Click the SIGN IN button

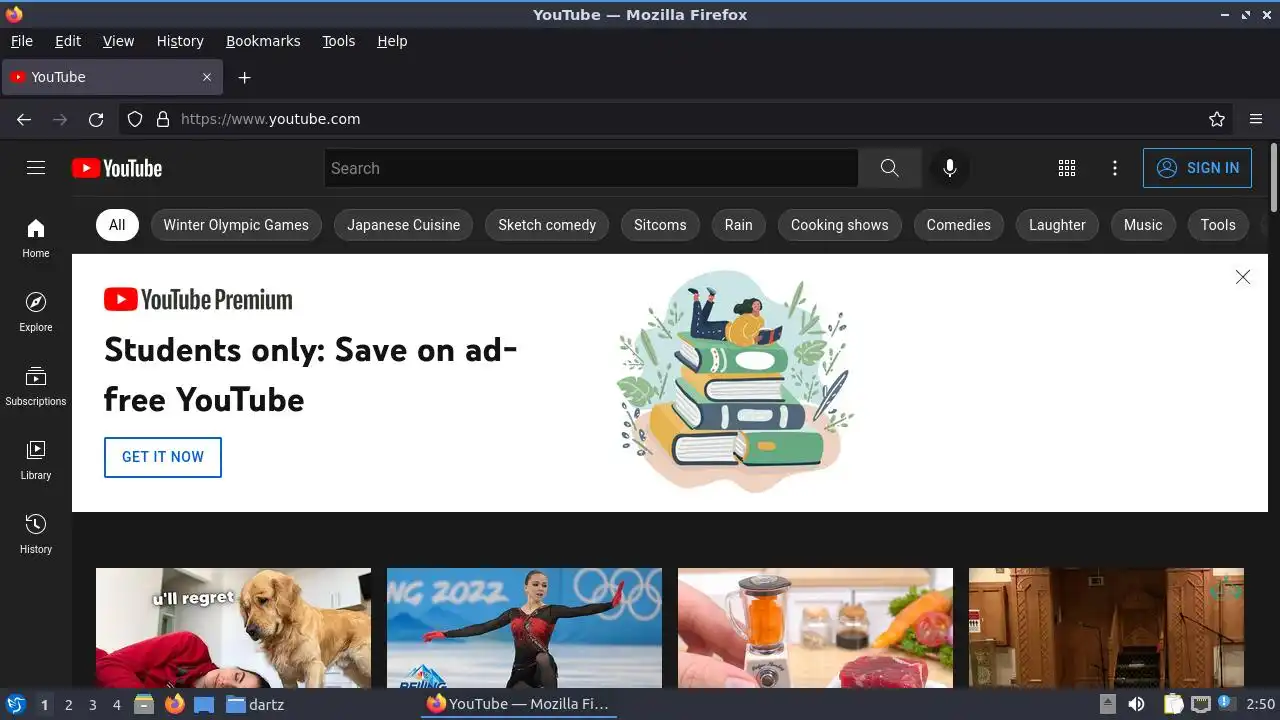coord(1197,168)
